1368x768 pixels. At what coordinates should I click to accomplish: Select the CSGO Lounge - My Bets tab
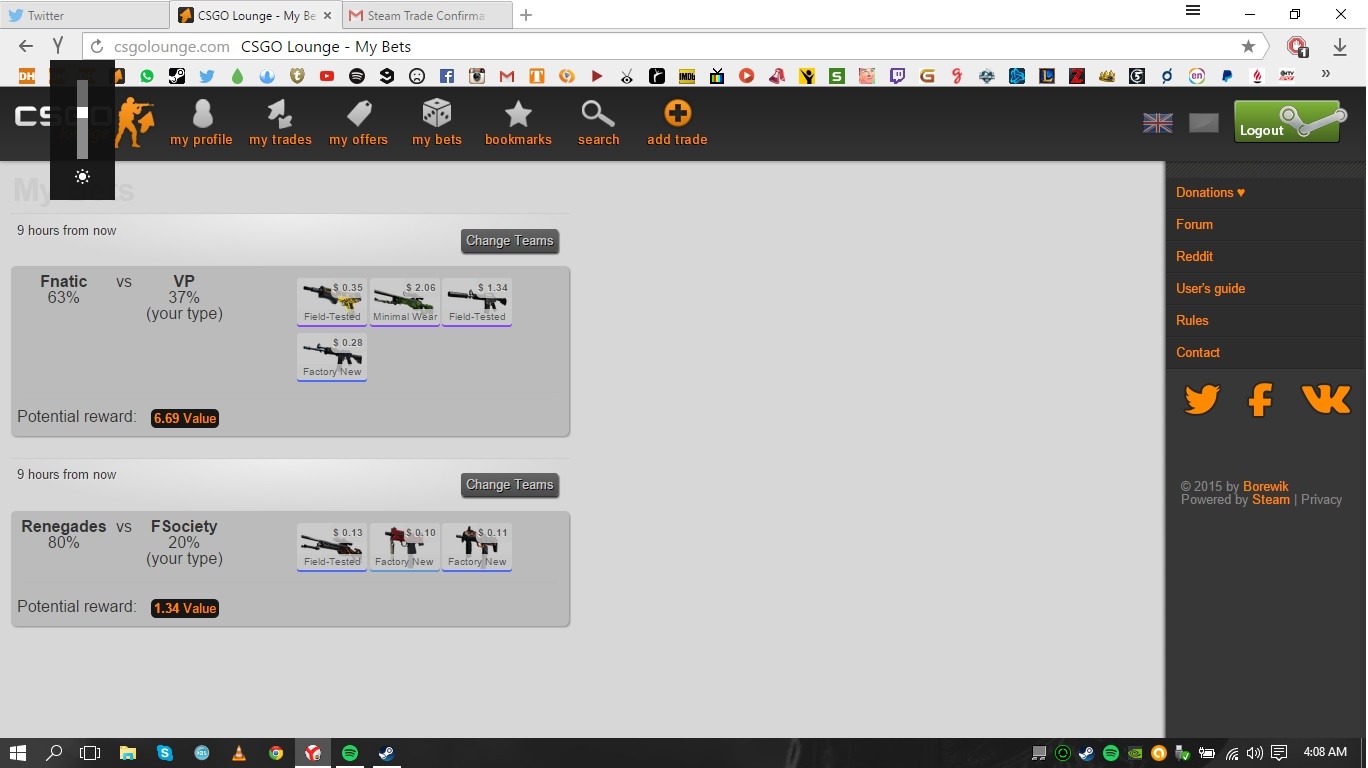(x=256, y=15)
